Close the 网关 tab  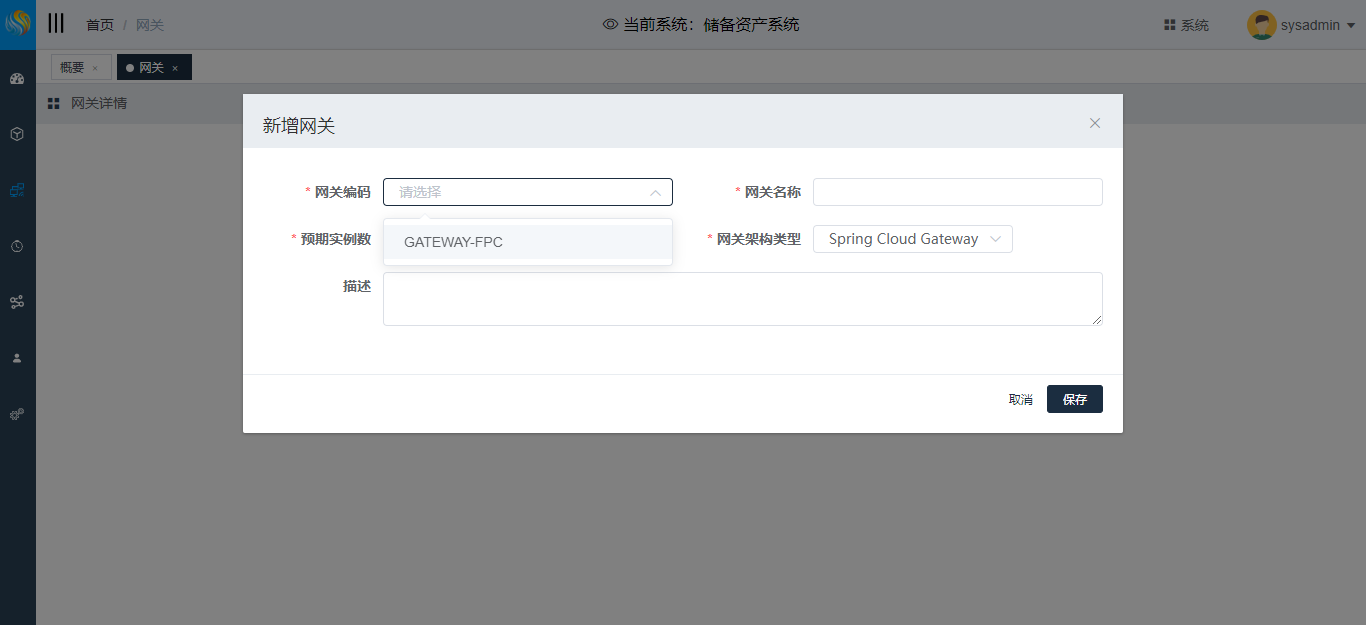point(175,68)
